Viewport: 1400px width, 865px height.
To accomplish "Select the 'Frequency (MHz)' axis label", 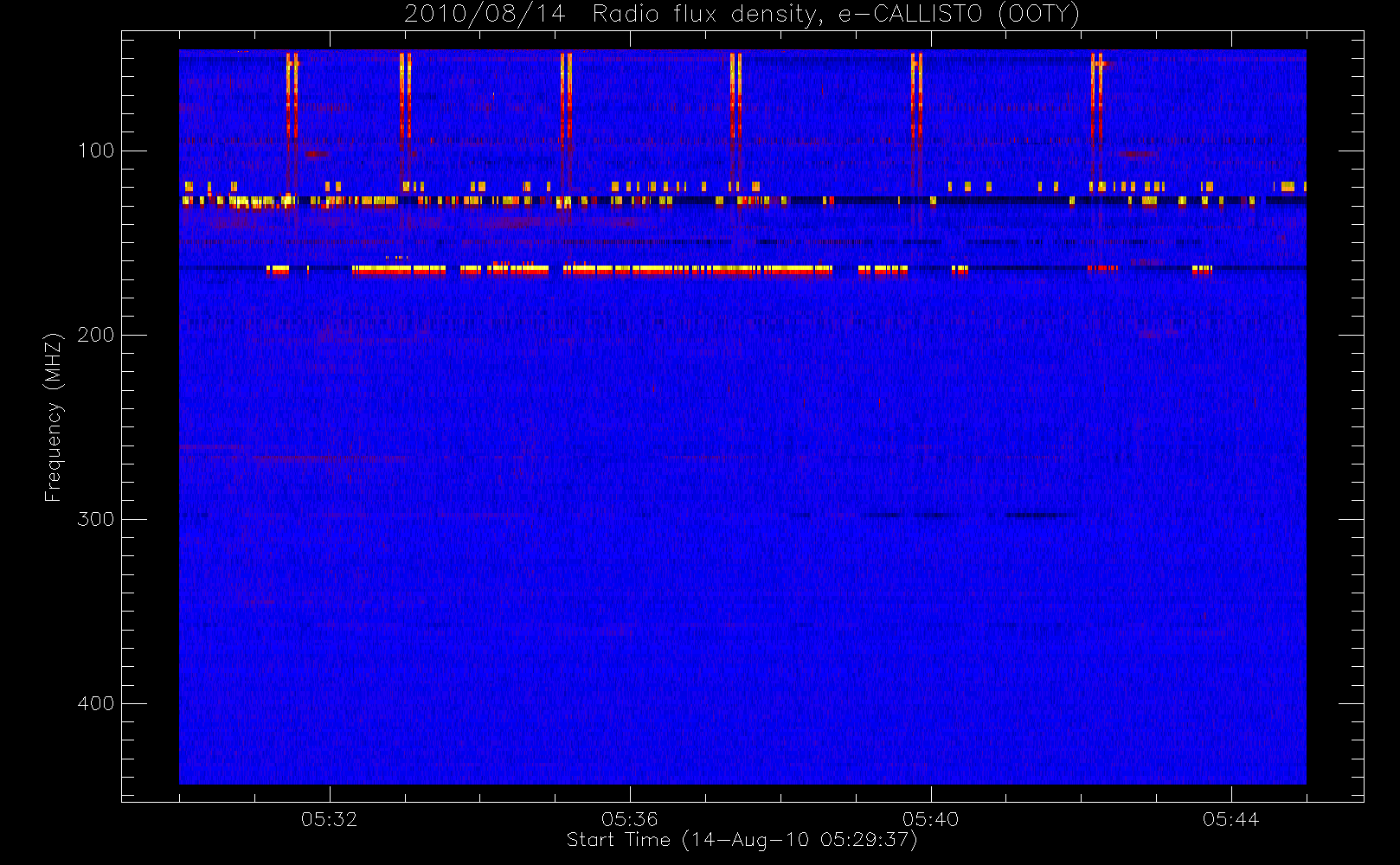I will click(54, 417).
